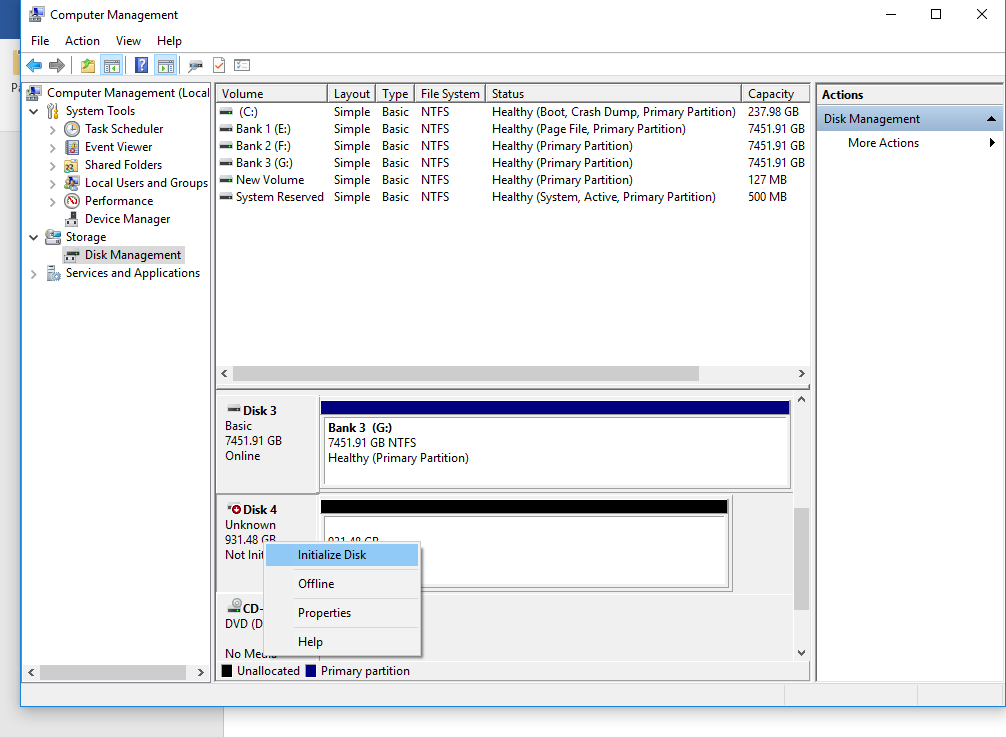This screenshot has width=1006, height=737.
Task: Click the Device Manager icon
Action: click(x=72, y=219)
